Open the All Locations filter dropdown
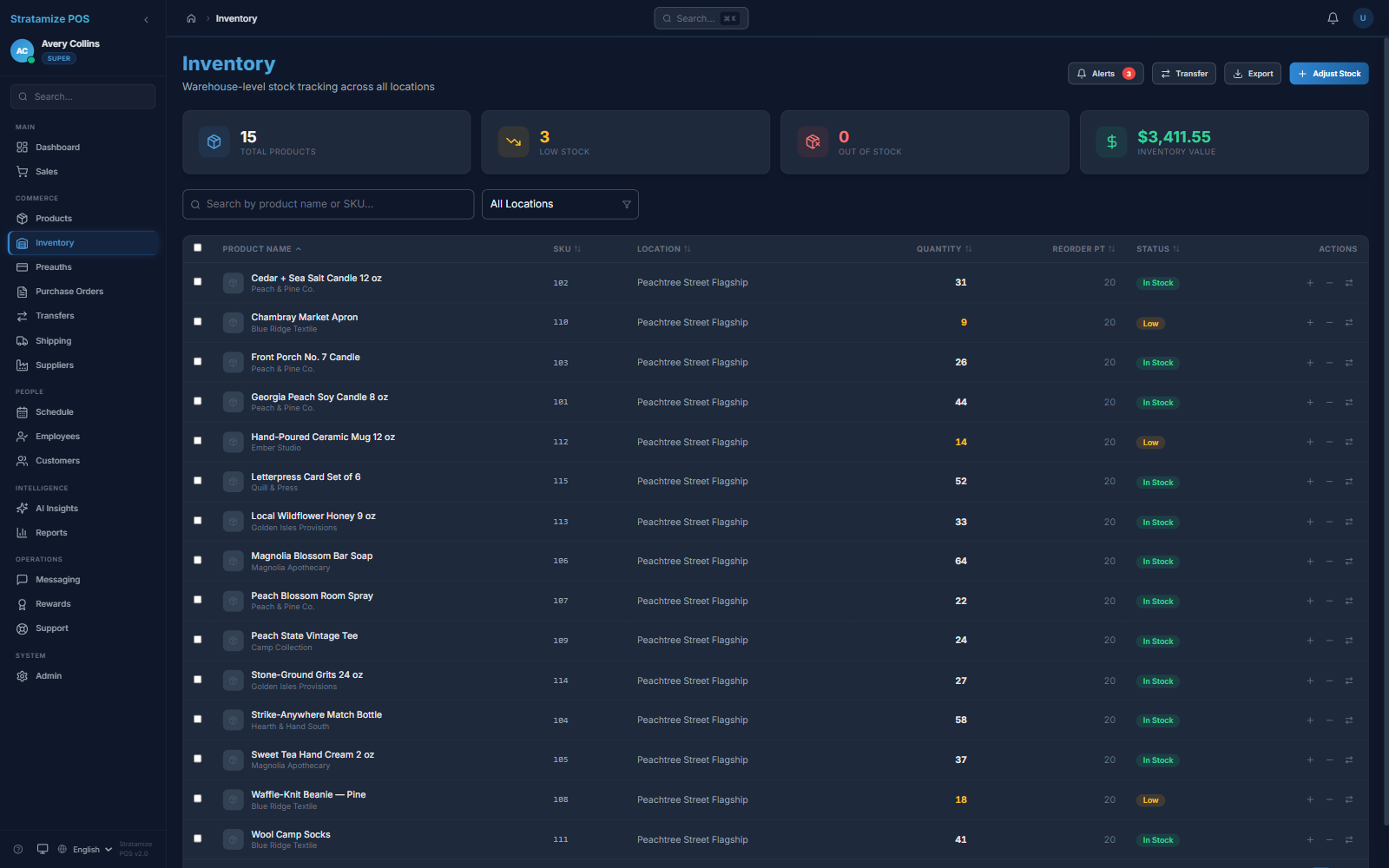Viewport: 1389px width, 868px height. [560, 204]
